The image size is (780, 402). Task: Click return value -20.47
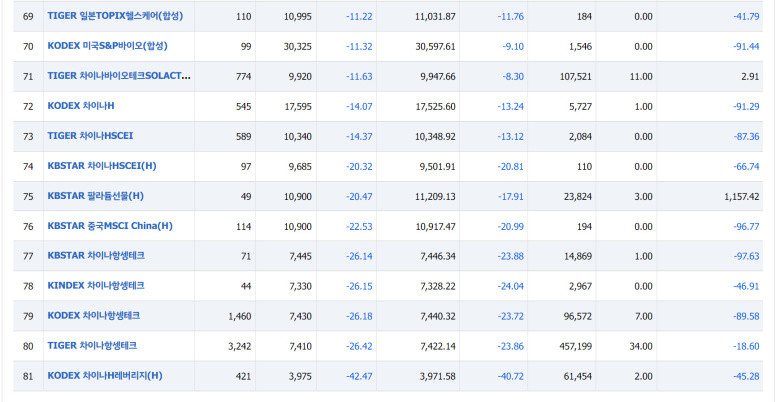click(x=359, y=197)
